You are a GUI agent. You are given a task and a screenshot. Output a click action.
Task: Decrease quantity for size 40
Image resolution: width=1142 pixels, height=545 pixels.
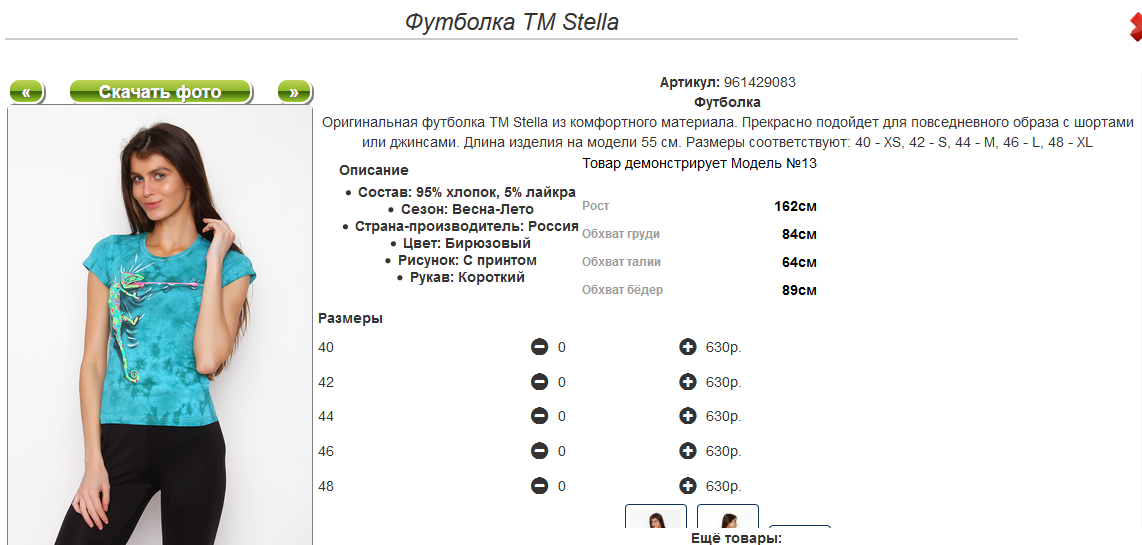point(539,347)
